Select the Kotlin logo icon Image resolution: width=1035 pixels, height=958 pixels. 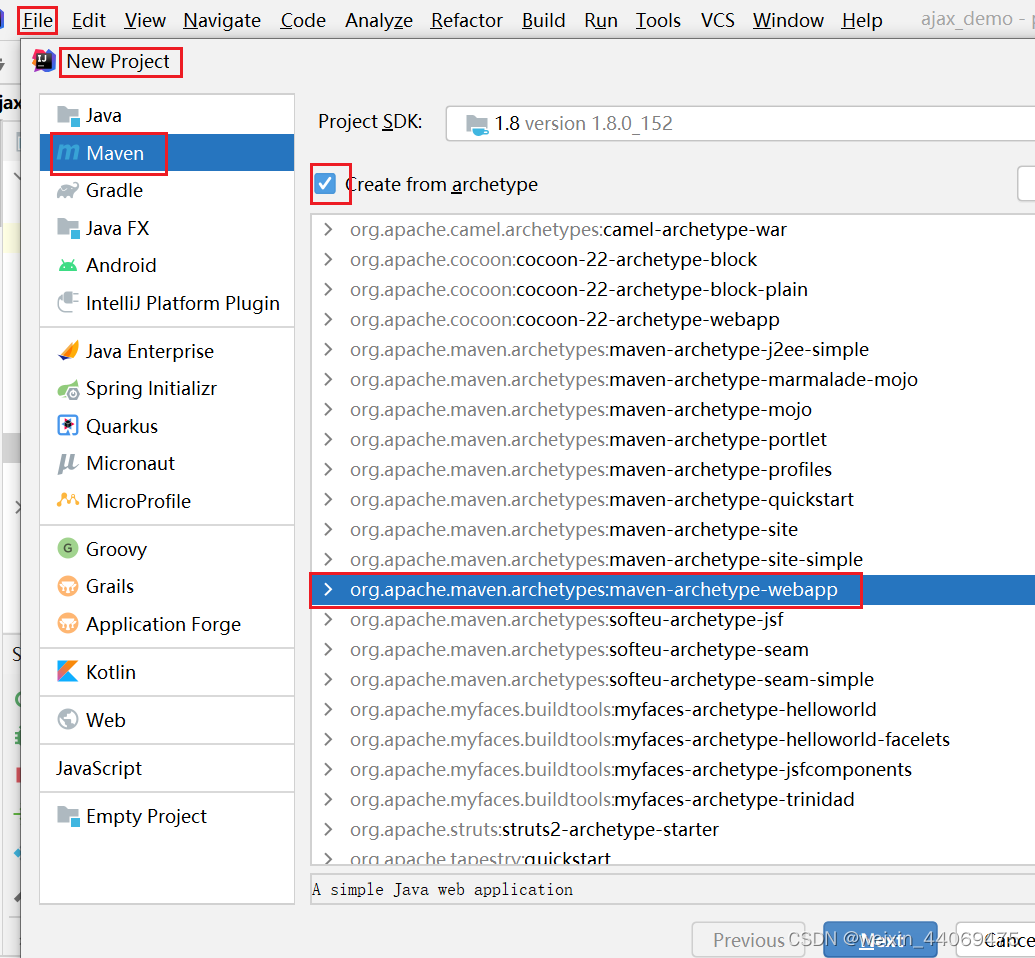pyautogui.click(x=68, y=672)
